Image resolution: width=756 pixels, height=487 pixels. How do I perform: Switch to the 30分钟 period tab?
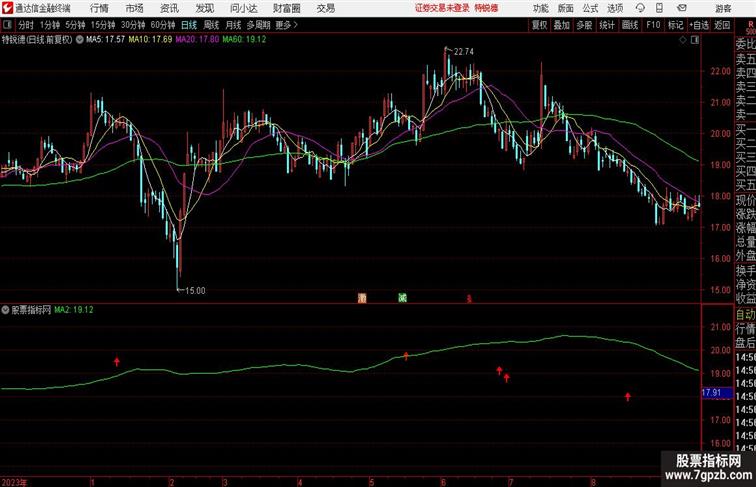pos(133,25)
